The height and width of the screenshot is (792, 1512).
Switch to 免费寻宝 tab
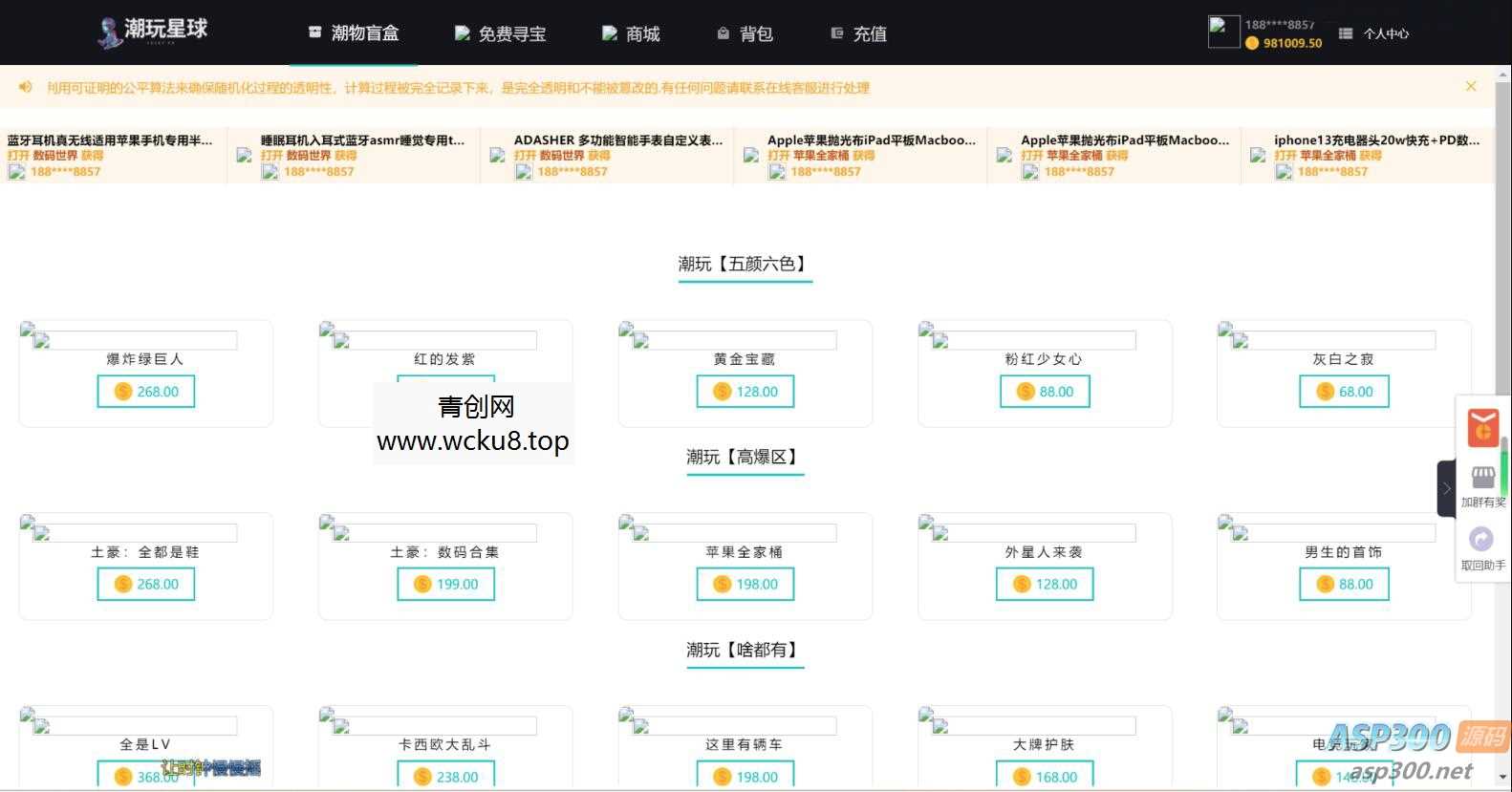tap(500, 33)
